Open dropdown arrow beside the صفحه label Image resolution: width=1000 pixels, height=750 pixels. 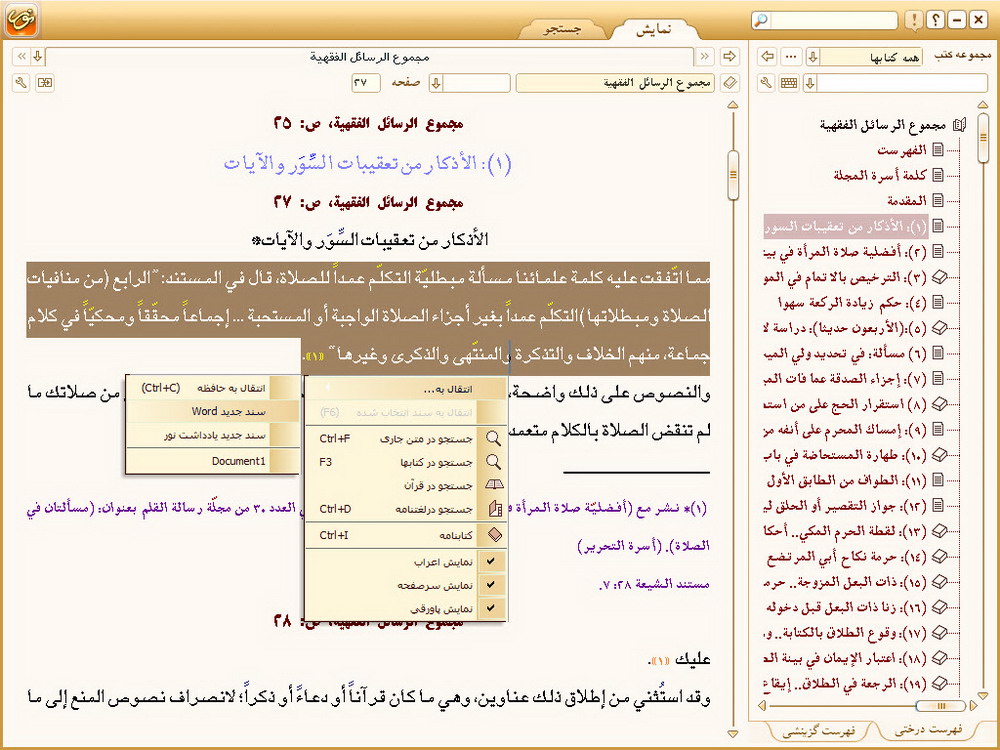(x=436, y=83)
